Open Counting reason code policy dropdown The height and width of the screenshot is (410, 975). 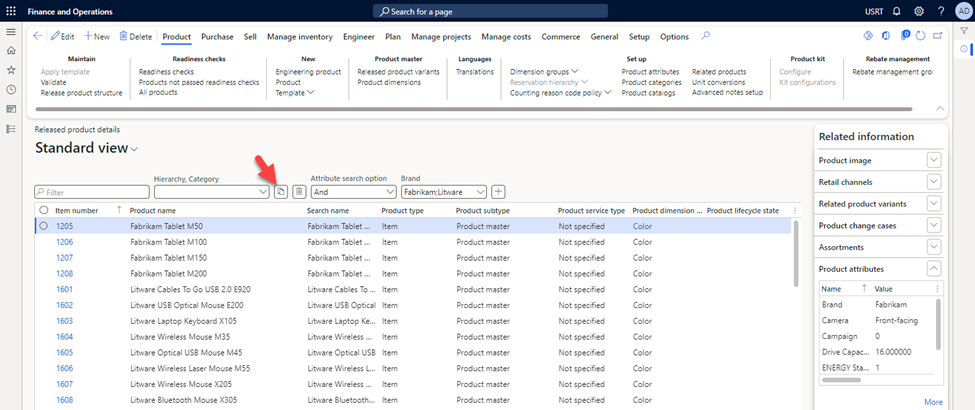point(561,93)
